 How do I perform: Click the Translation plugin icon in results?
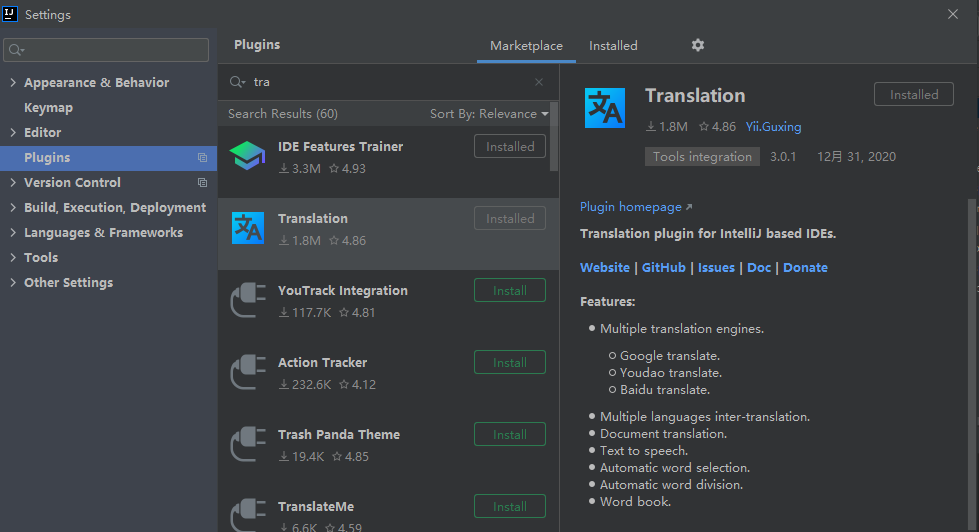coord(247,228)
